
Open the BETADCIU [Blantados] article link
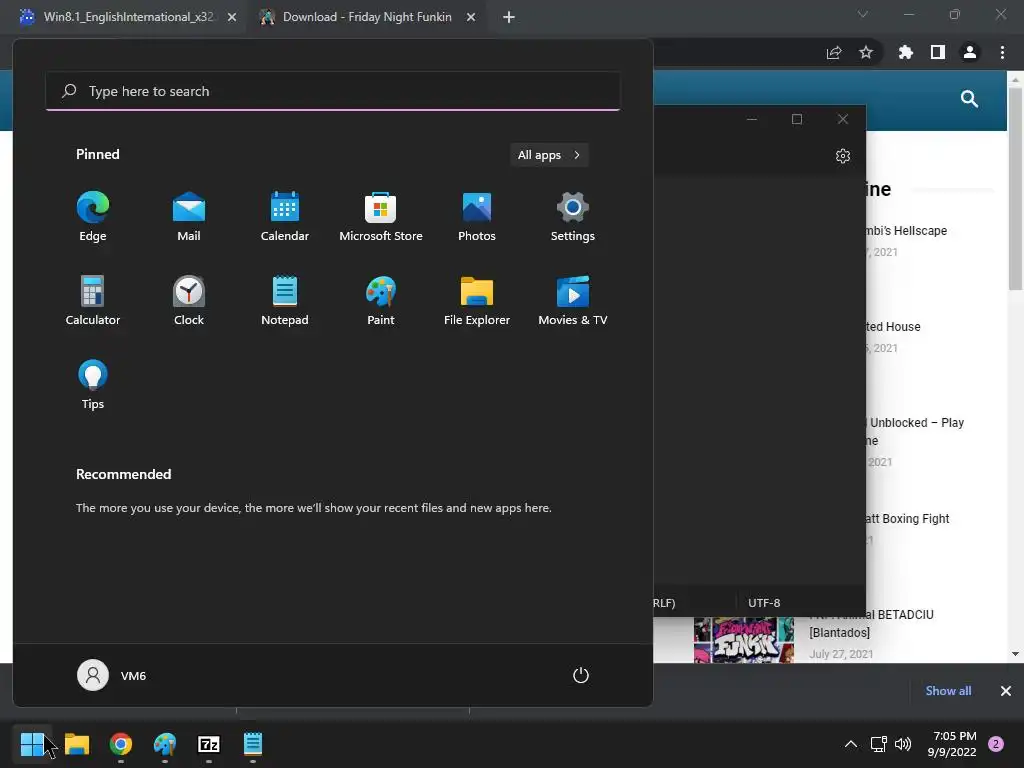click(871, 624)
